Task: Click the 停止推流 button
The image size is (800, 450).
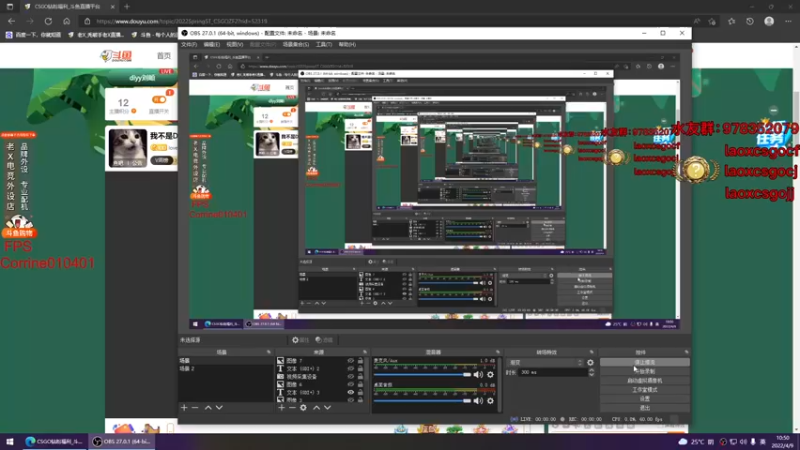Action: 645,362
